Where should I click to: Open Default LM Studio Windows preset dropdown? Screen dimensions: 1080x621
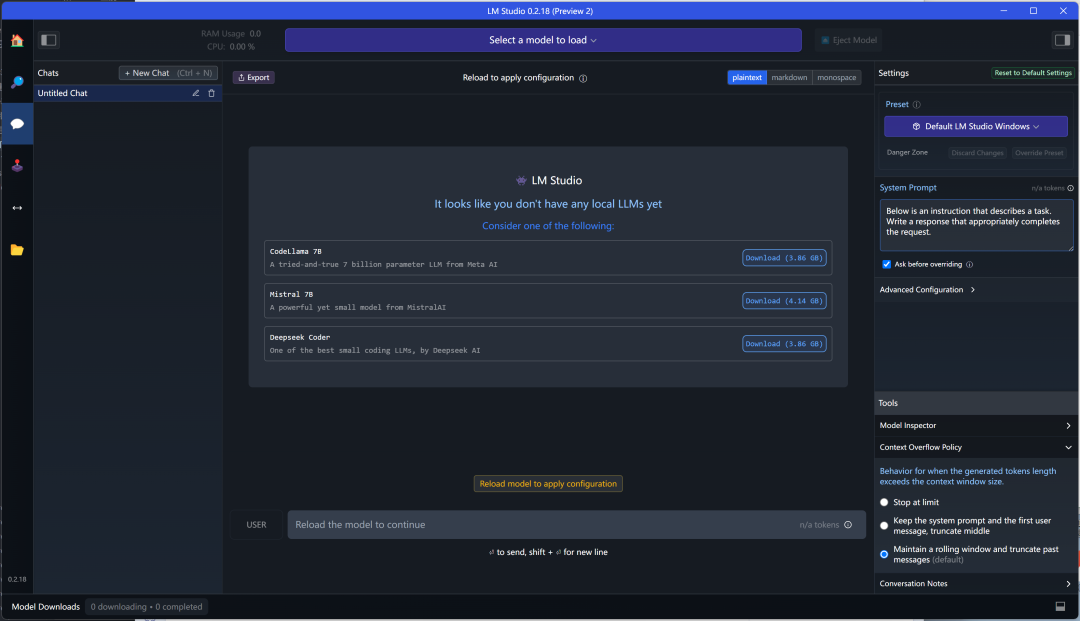(975, 127)
